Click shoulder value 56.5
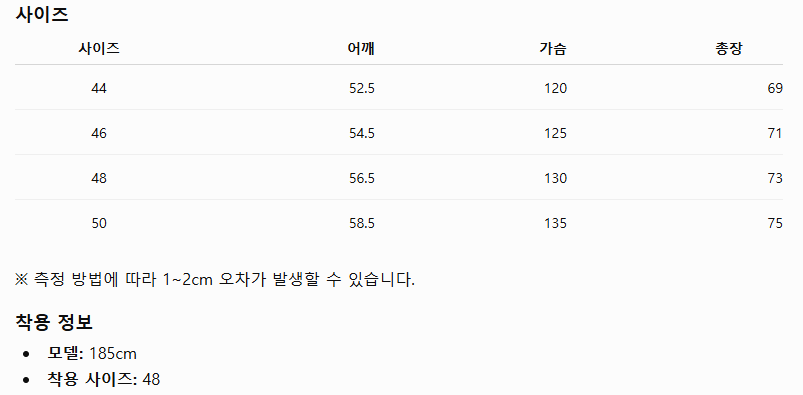803x395 pixels. click(x=362, y=179)
